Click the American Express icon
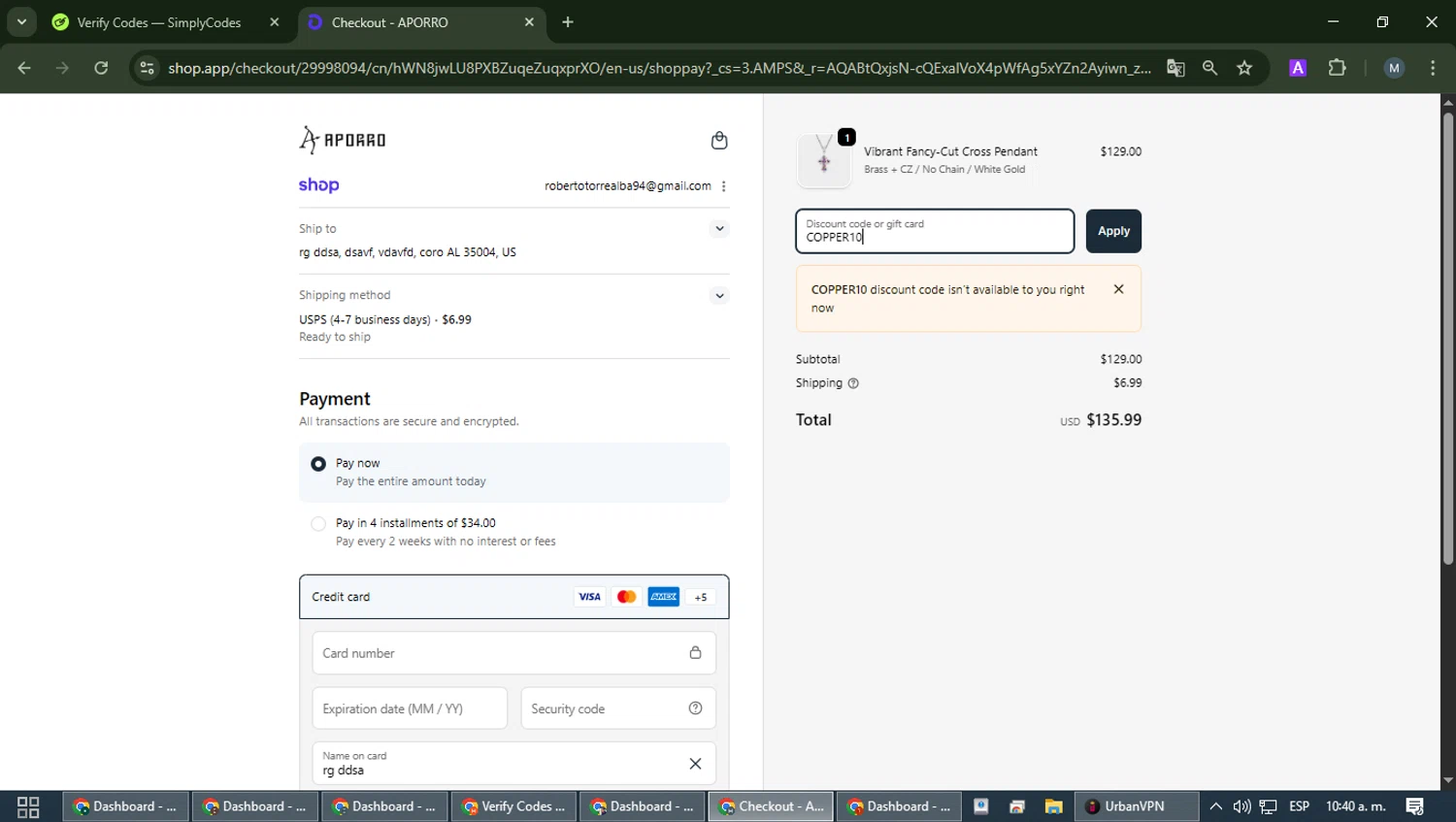The height and width of the screenshot is (822, 1456). 664,597
